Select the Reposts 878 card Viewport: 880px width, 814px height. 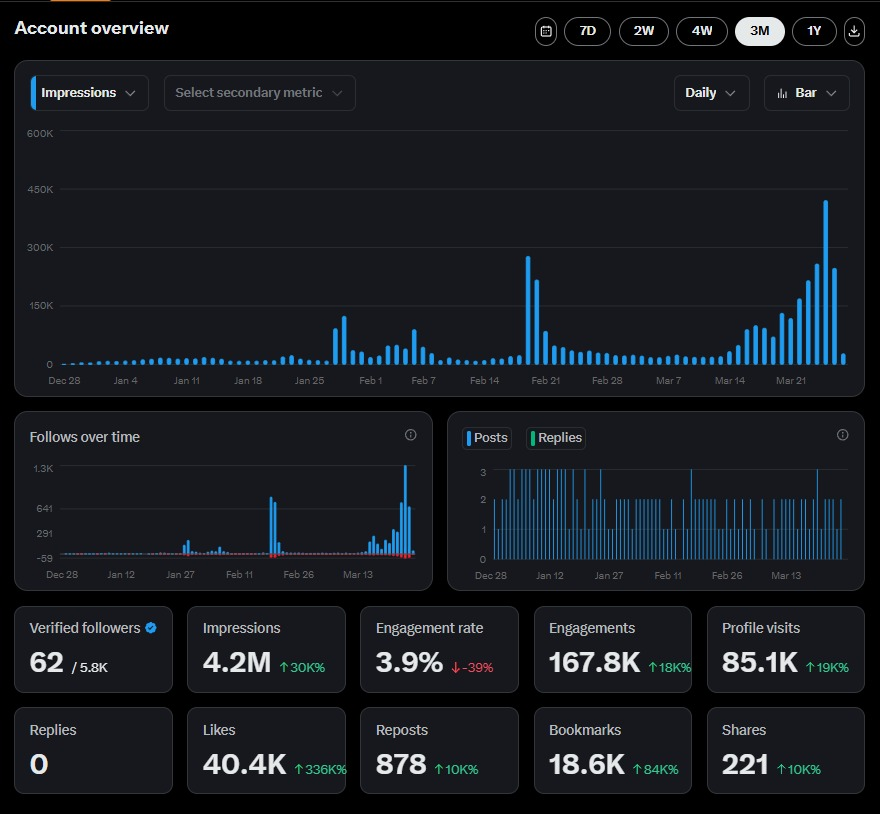pyautogui.click(x=439, y=750)
